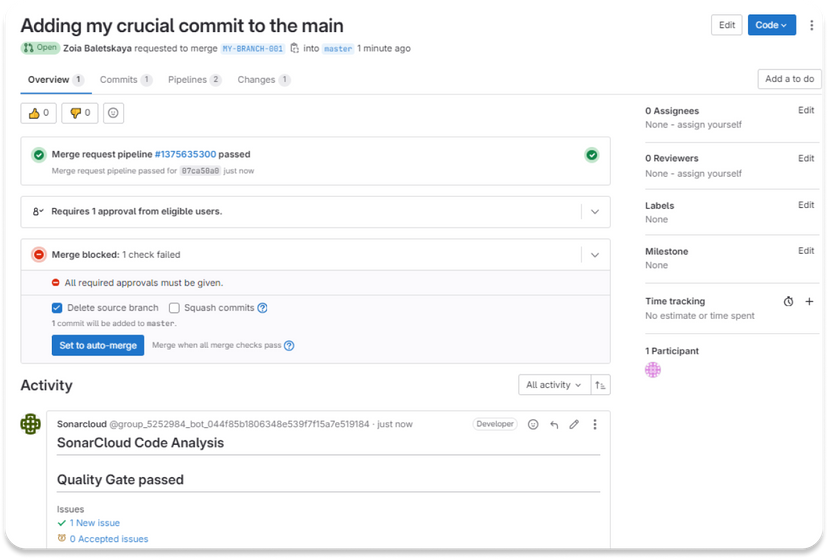Reply to the Sonarcloud comment
Screen dimensions: 828x559
pyautogui.click(x=554, y=424)
